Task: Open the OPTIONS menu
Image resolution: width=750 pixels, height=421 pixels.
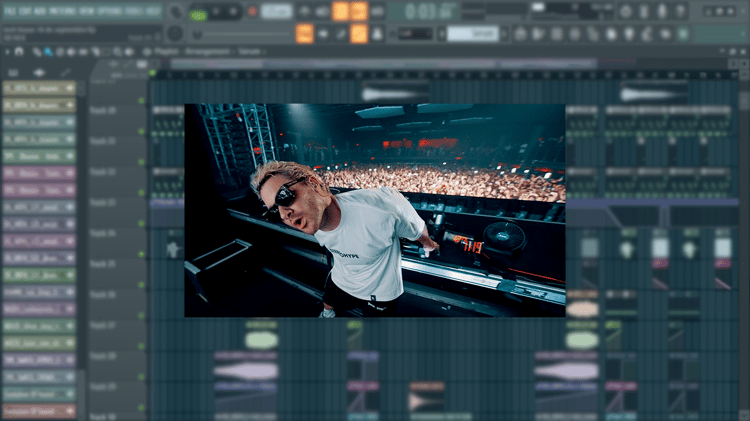Action: point(110,11)
